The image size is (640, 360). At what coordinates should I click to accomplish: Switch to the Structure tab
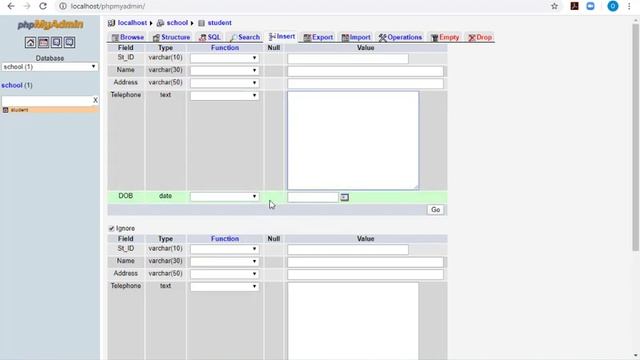pyautogui.click(x=171, y=37)
